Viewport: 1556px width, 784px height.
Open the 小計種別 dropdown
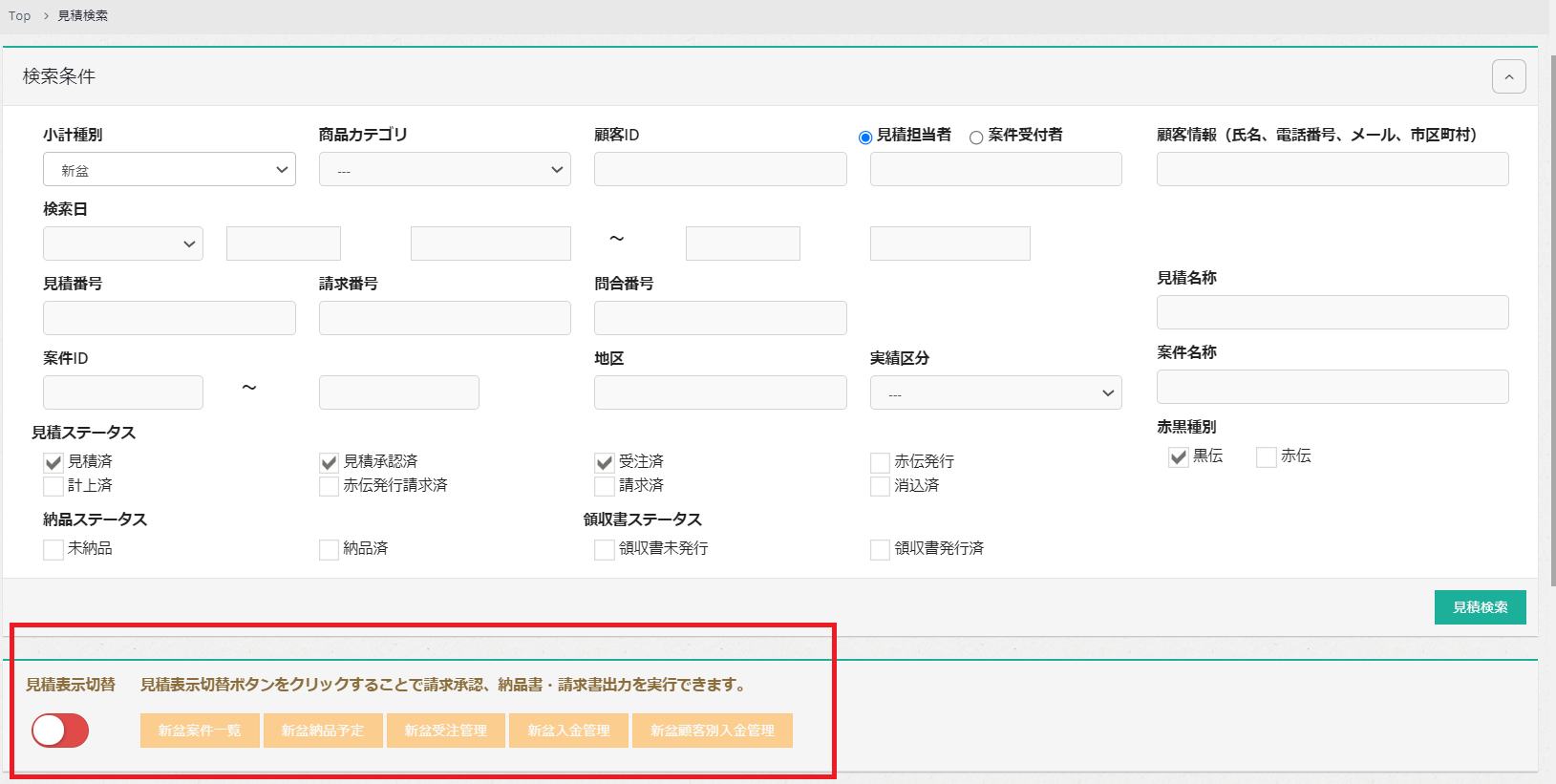coord(169,170)
